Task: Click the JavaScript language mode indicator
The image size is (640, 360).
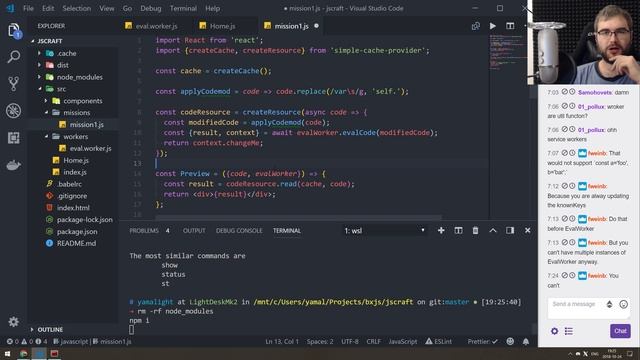Action: point(402,341)
